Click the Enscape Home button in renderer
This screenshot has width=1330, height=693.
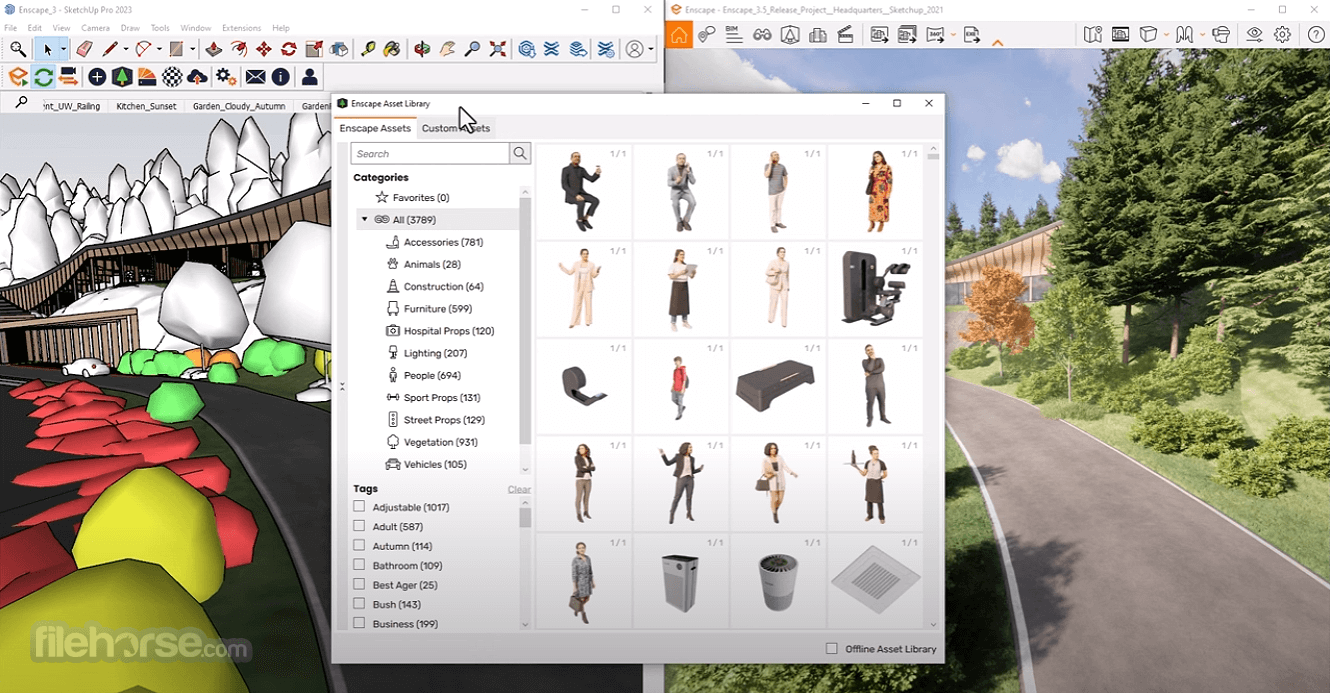pos(679,35)
